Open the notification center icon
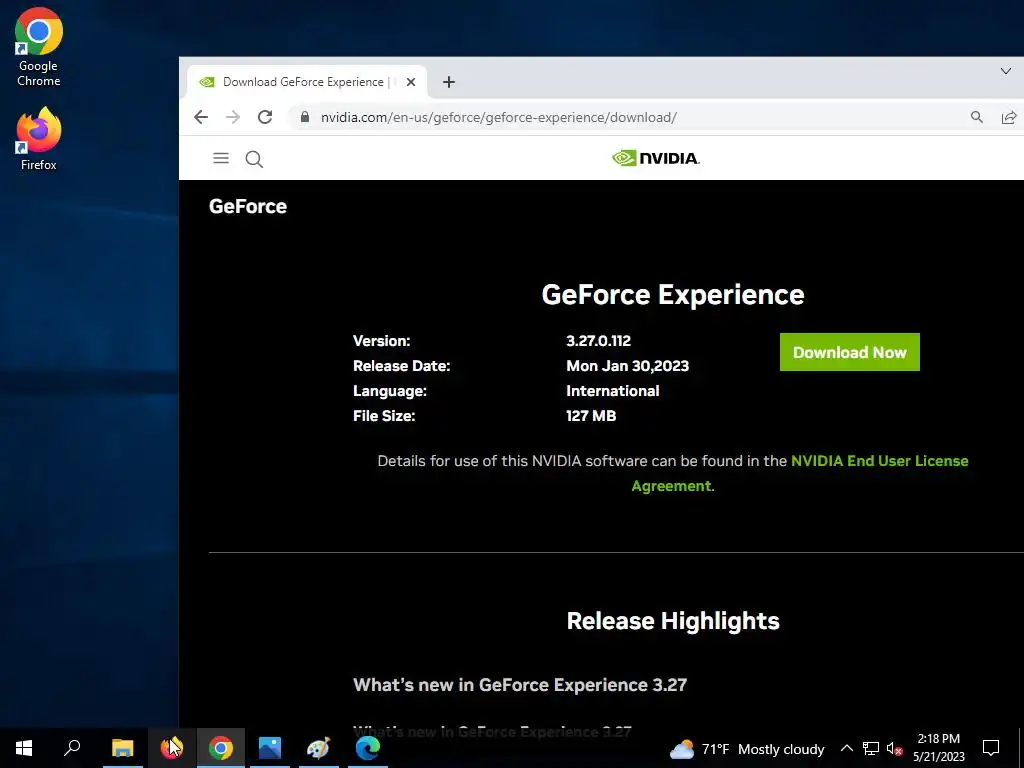This screenshot has width=1024, height=768. coord(991,748)
